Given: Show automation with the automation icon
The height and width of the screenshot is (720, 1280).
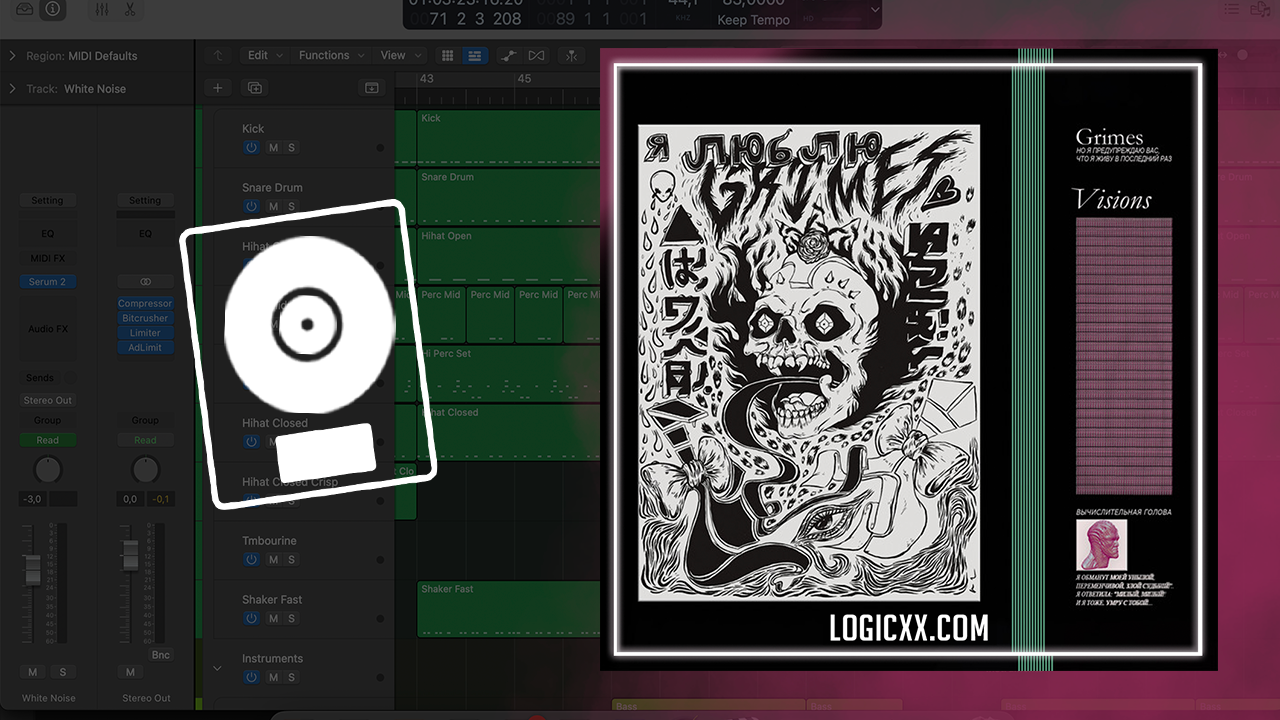Looking at the screenshot, I should 509,56.
